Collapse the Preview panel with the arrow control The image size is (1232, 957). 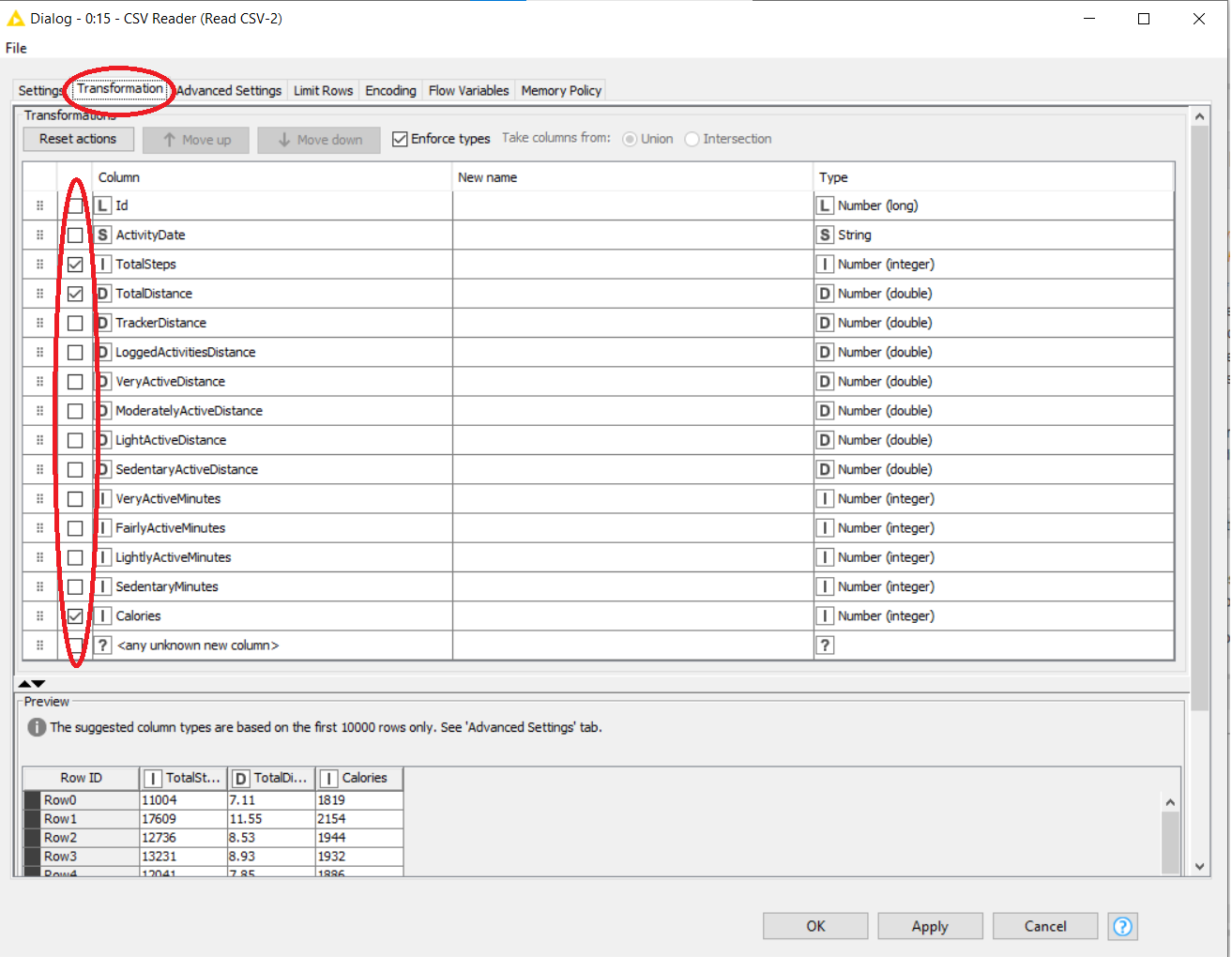click(x=38, y=684)
